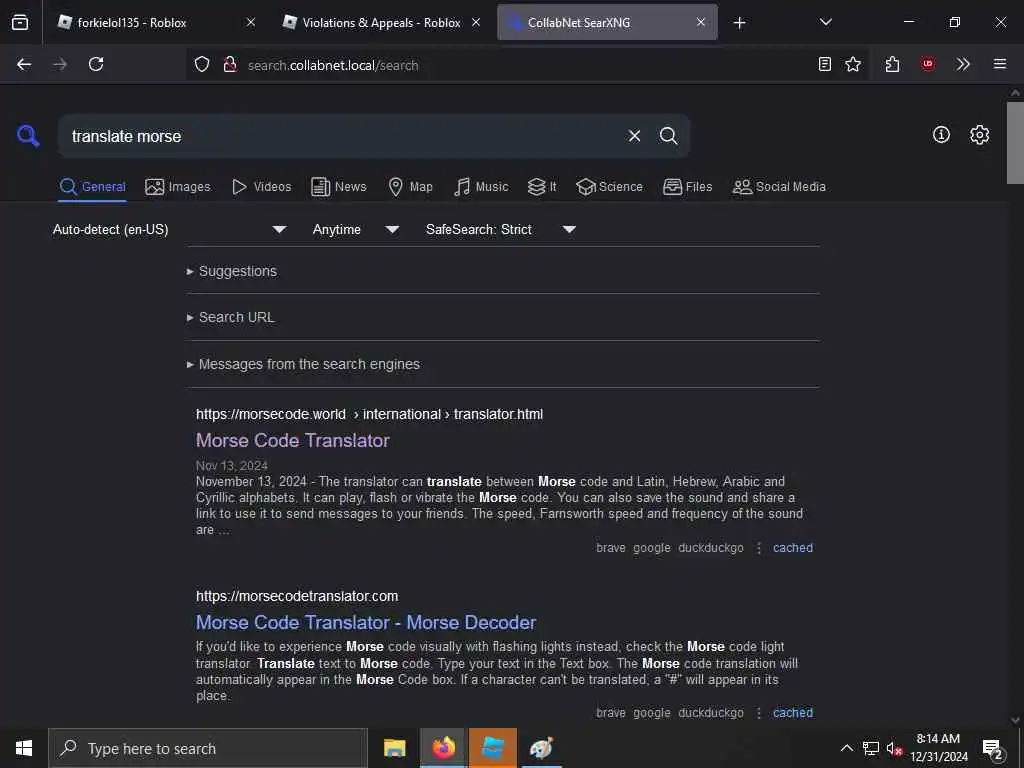Open Firefox from the taskbar
This screenshot has width=1024, height=768.
coord(443,748)
